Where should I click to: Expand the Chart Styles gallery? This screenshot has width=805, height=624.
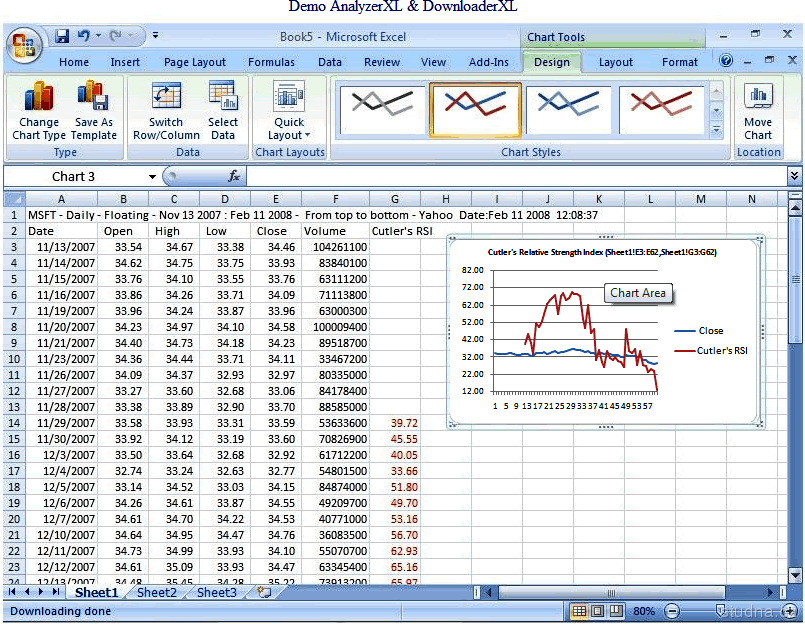coord(716,130)
